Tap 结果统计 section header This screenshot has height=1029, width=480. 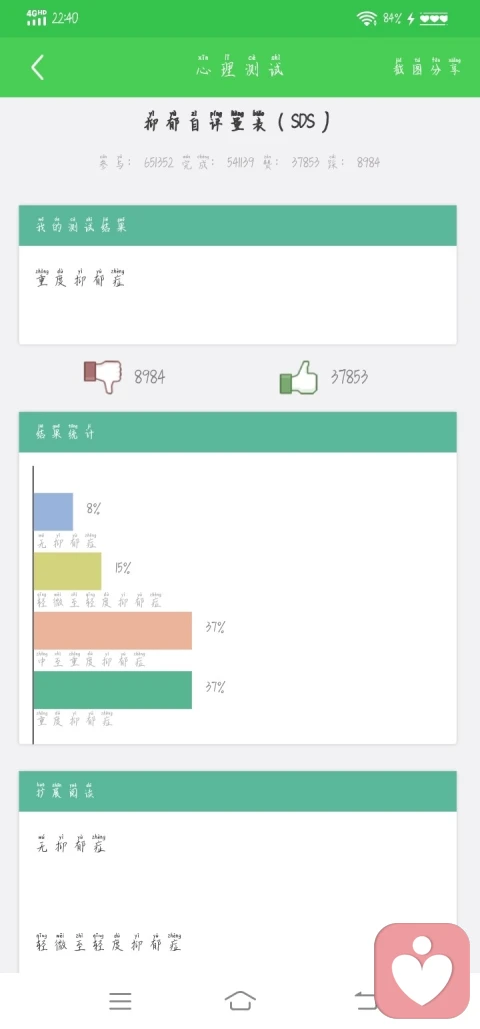tap(238, 432)
